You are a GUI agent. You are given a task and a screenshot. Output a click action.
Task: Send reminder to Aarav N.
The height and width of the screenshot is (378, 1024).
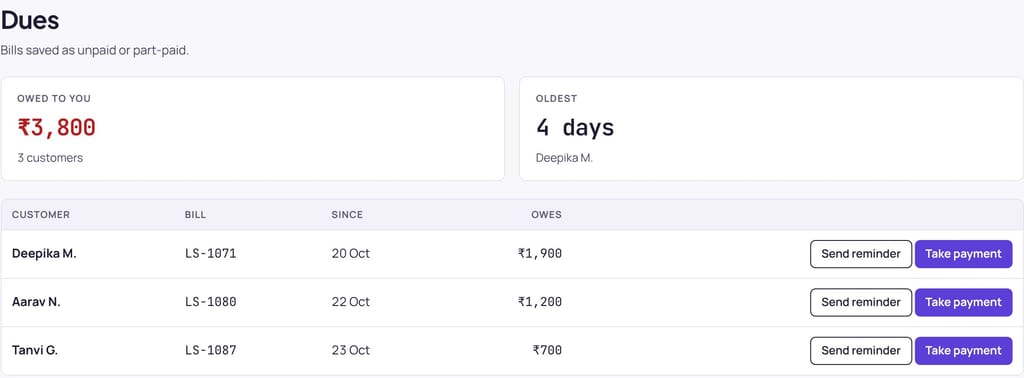point(861,302)
